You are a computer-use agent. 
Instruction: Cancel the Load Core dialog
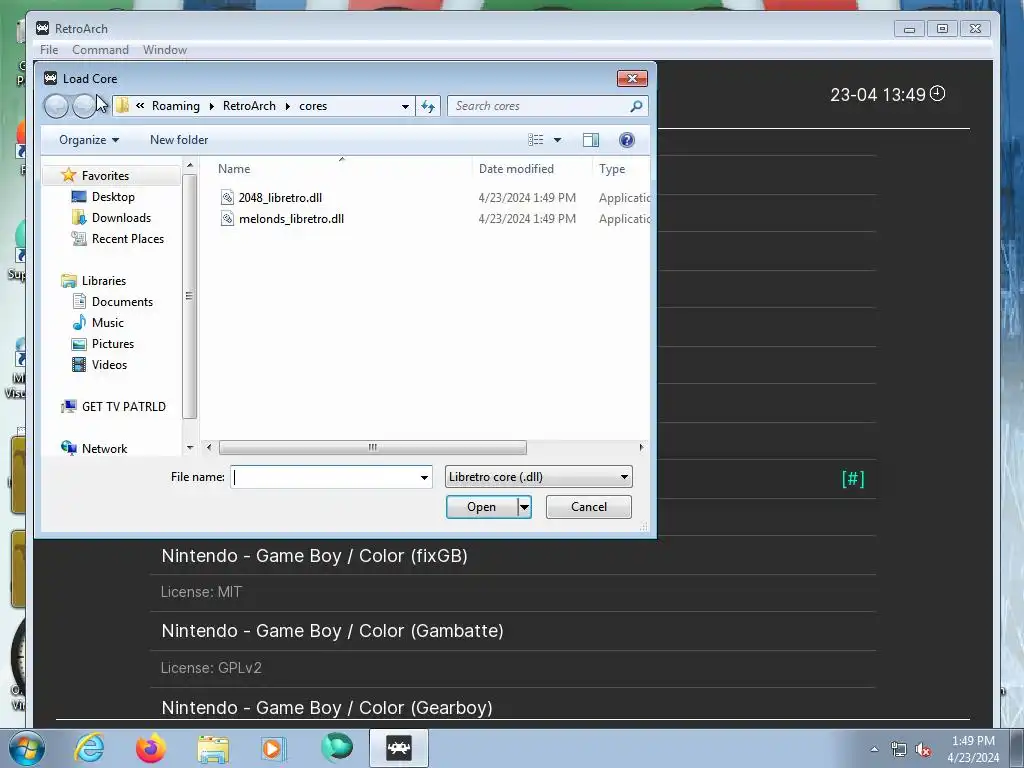tap(588, 507)
